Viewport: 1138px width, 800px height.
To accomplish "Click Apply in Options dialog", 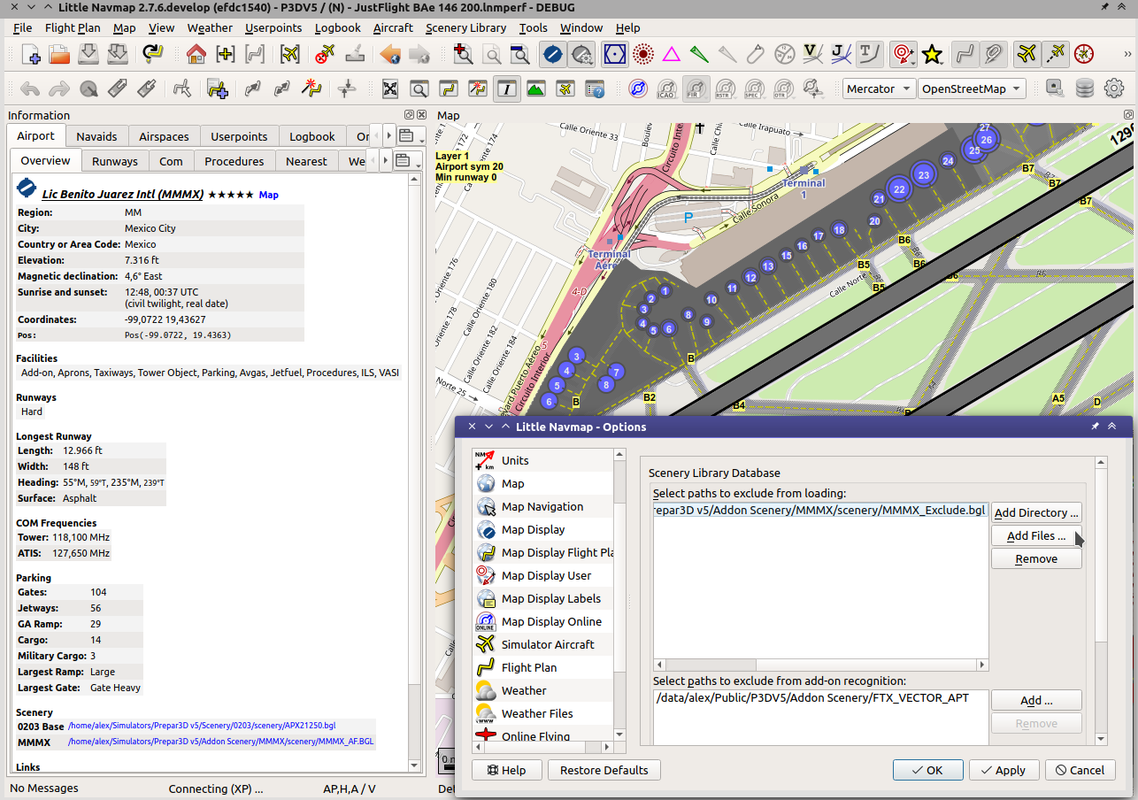I will 1003,770.
